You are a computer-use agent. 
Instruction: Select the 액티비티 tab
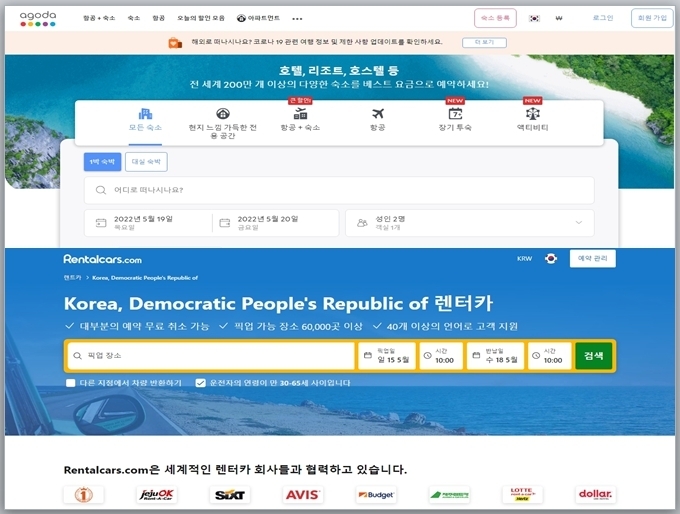(533, 121)
